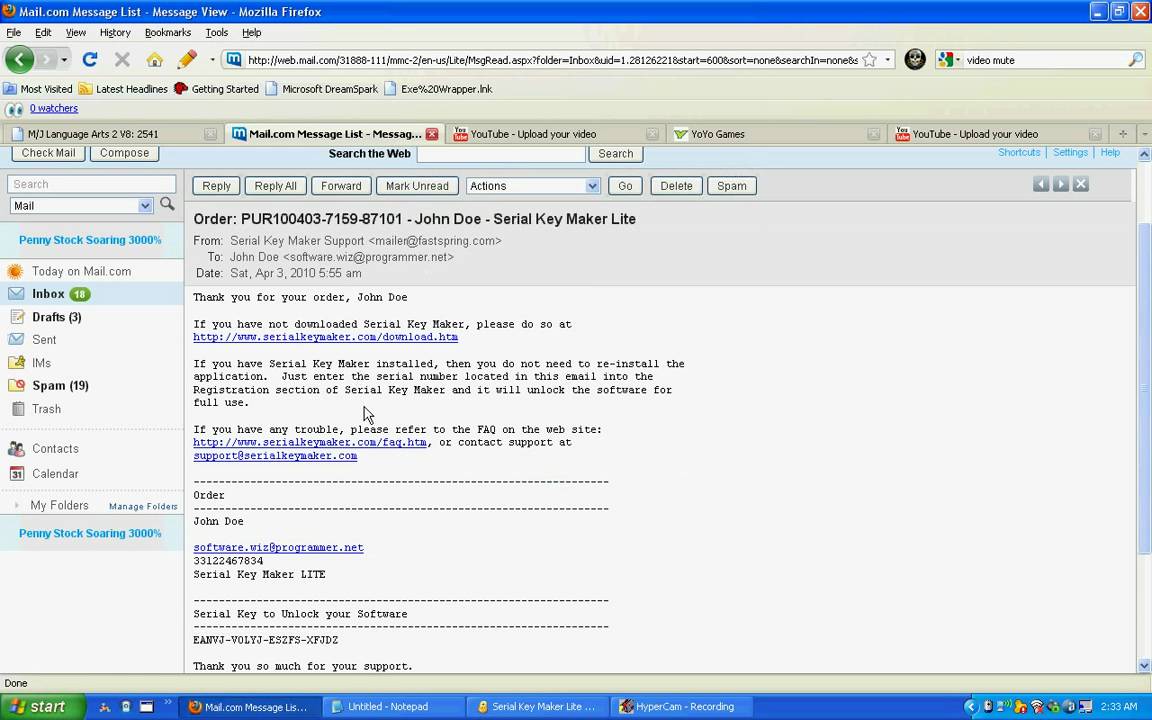Click the Delete button

676,186
